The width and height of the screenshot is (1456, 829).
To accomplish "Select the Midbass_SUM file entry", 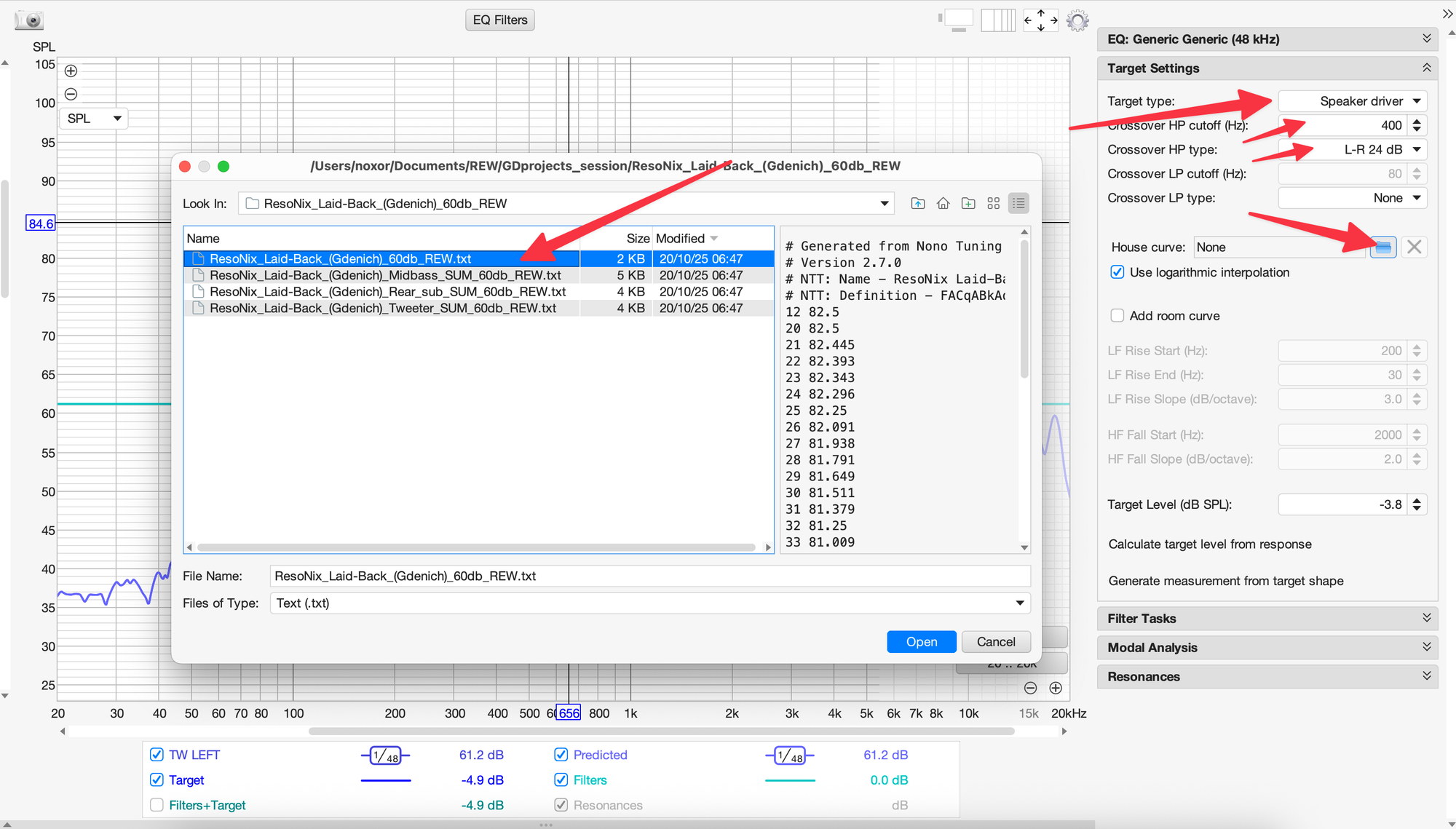I will (385, 275).
